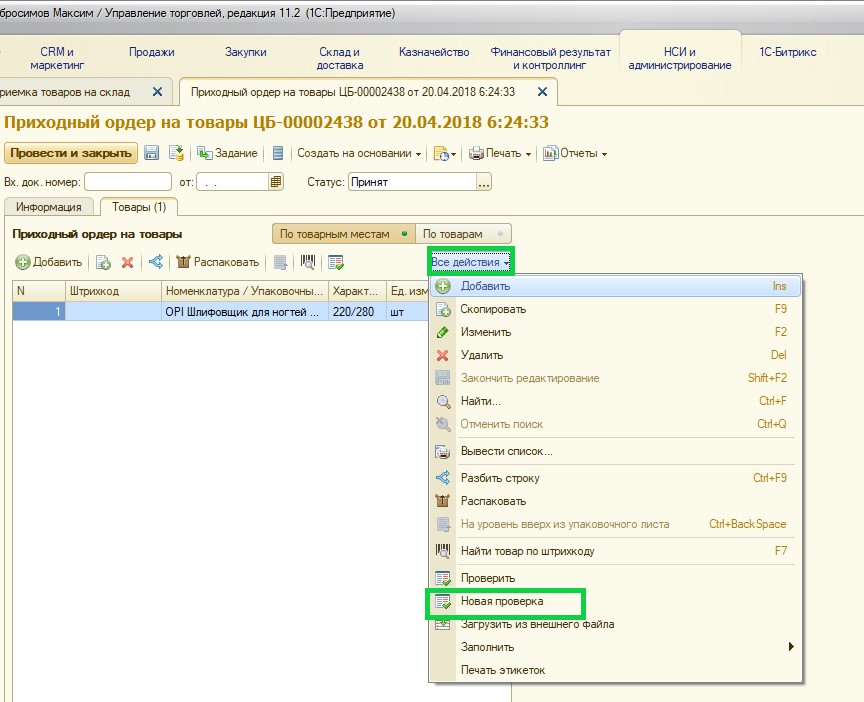Click the Распаковать toolbar button
This screenshot has height=702, width=864.
(x=218, y=262)
